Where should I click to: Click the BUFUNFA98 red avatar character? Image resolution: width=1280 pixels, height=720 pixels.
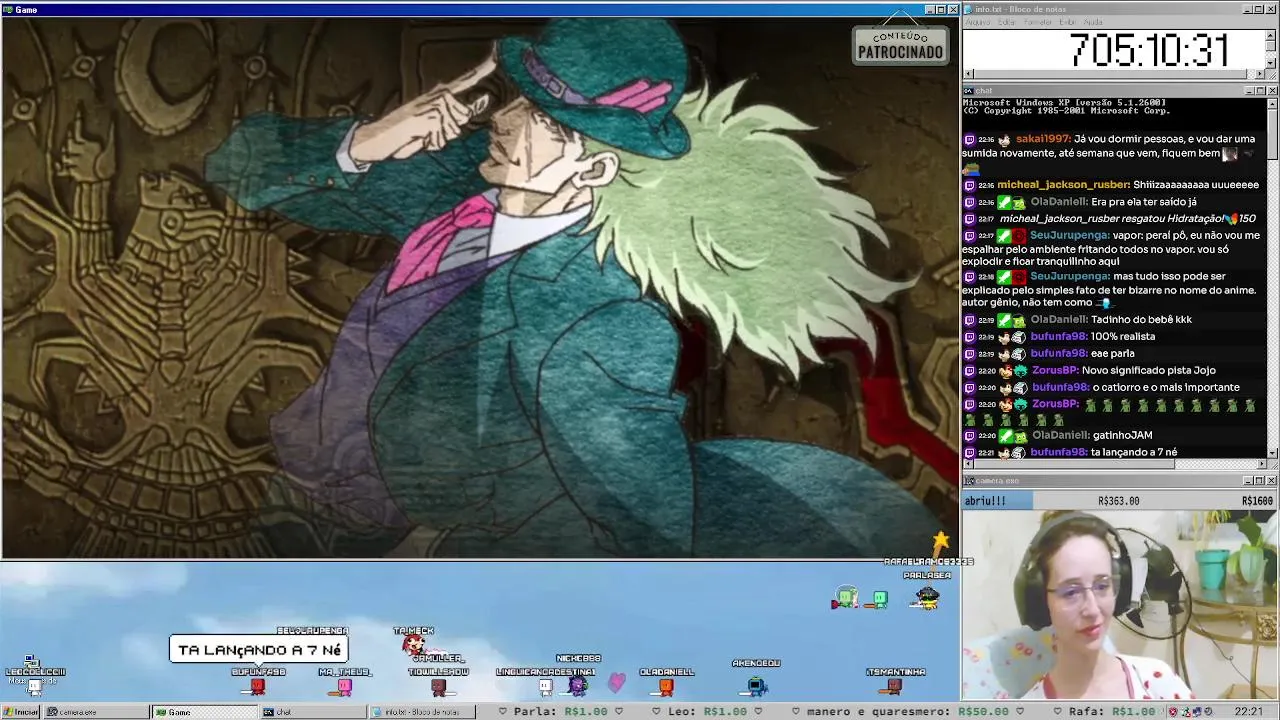pyautogui.click(x=258, y=686)
